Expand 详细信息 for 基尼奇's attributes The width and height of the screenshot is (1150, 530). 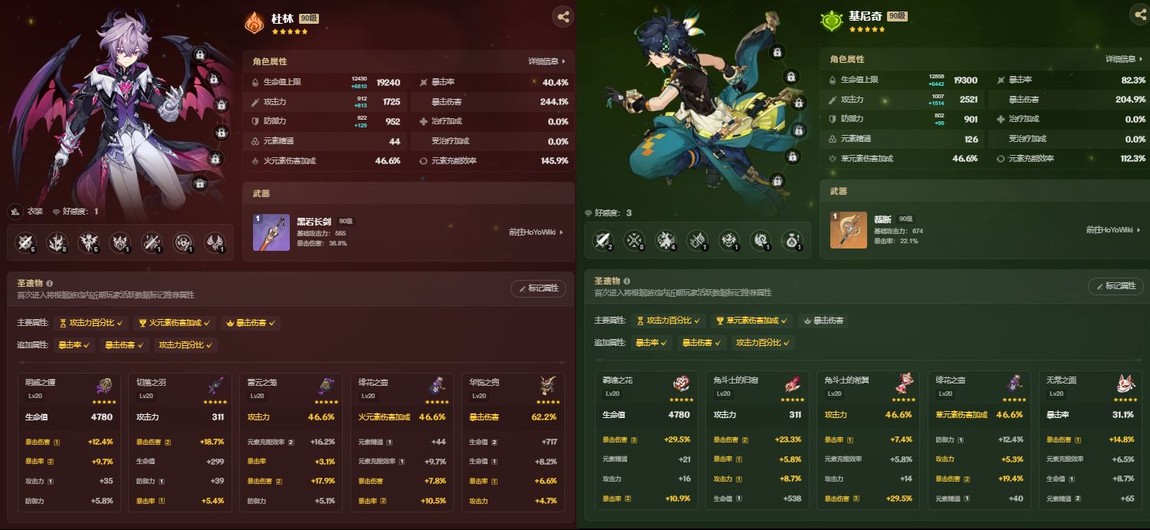(x=1125, y=59)
